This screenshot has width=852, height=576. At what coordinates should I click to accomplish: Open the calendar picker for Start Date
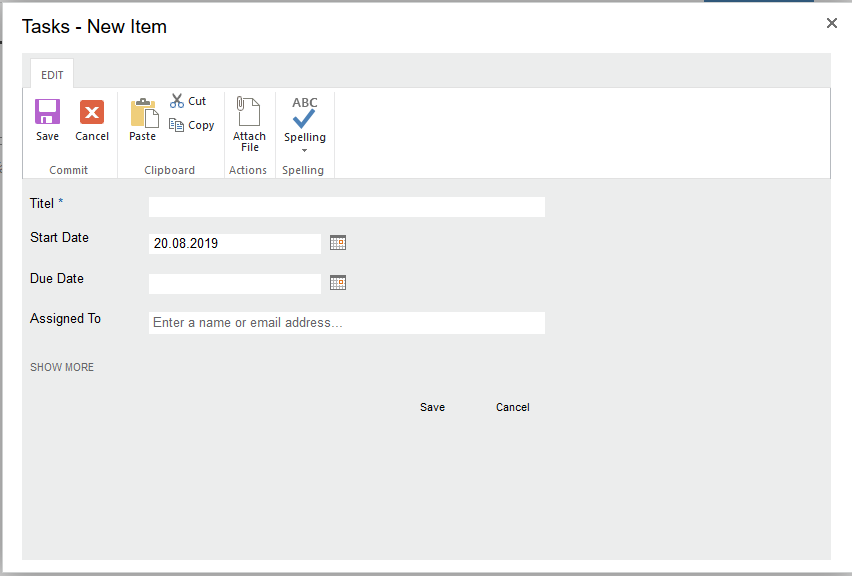click(x=337, y=242)
